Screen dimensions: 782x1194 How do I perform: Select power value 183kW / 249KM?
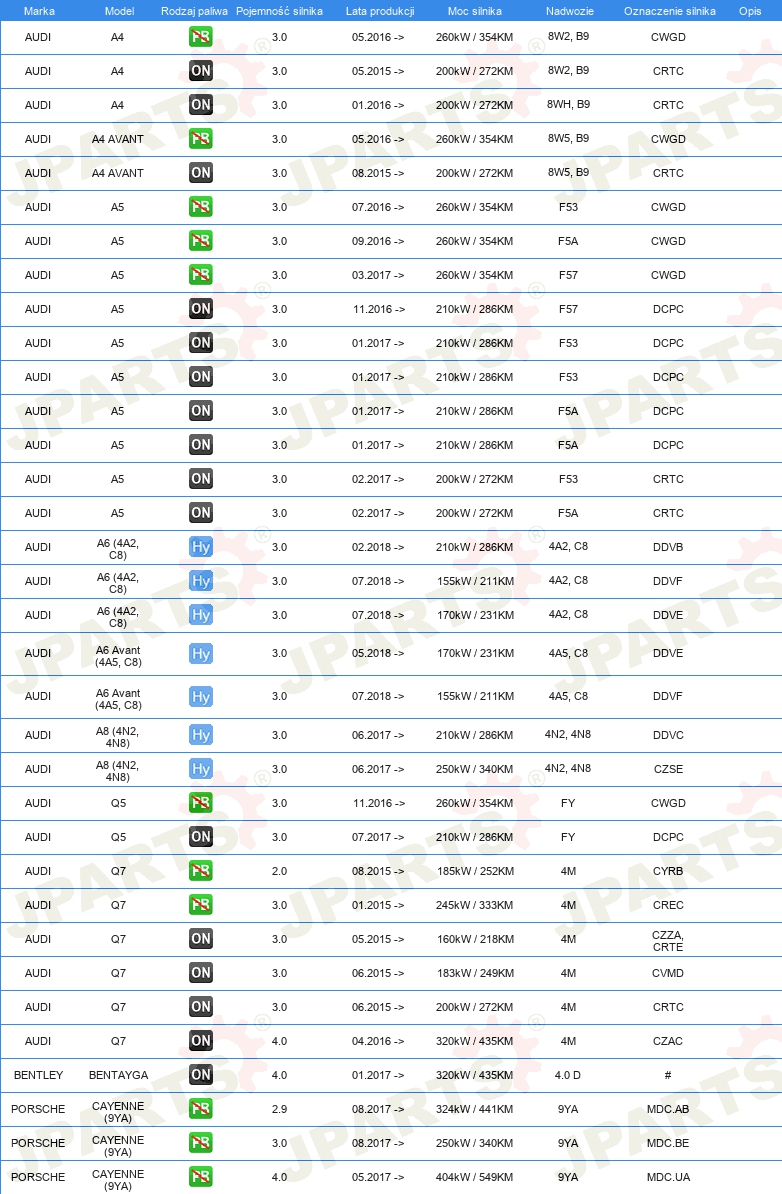pyautogui.click(x=475, y=973)
